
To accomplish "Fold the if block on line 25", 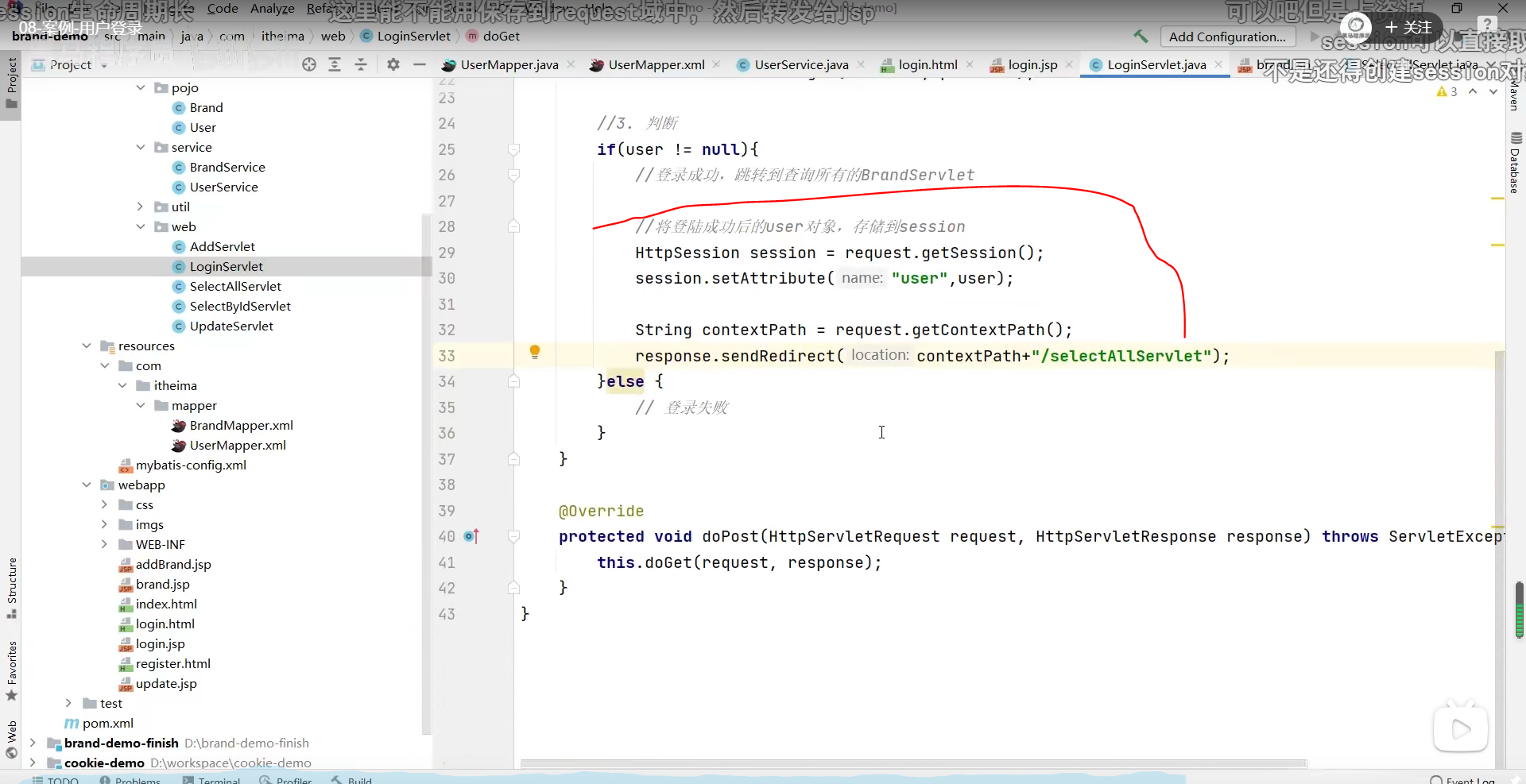I will (x=513, y=149).
